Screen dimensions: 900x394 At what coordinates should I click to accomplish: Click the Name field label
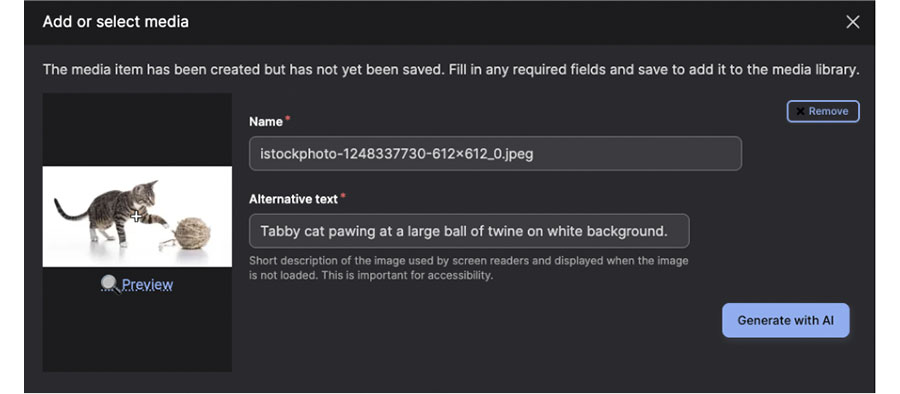pos(266,122)
